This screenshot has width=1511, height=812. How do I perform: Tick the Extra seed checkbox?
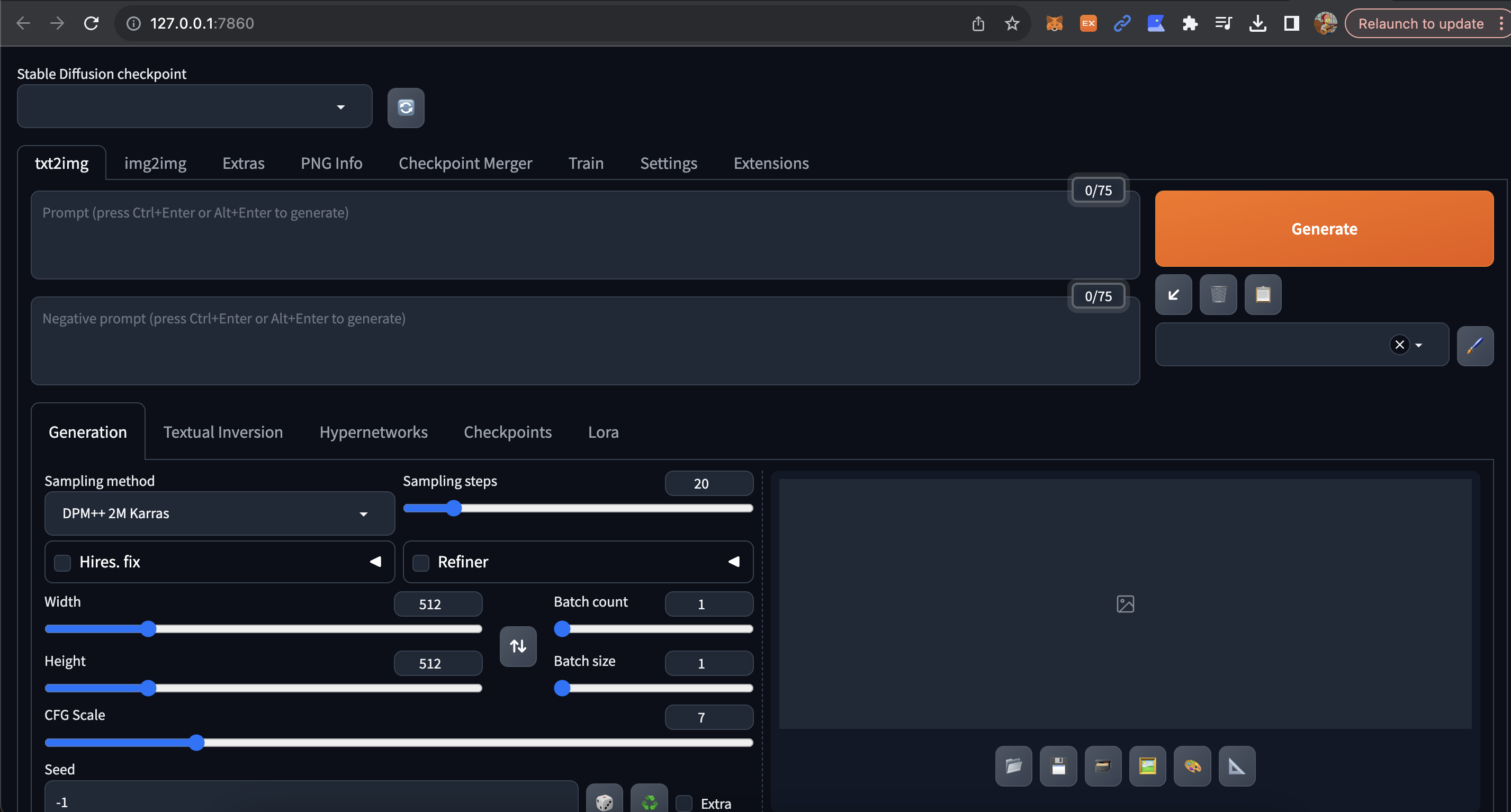[x=684, y=802]
